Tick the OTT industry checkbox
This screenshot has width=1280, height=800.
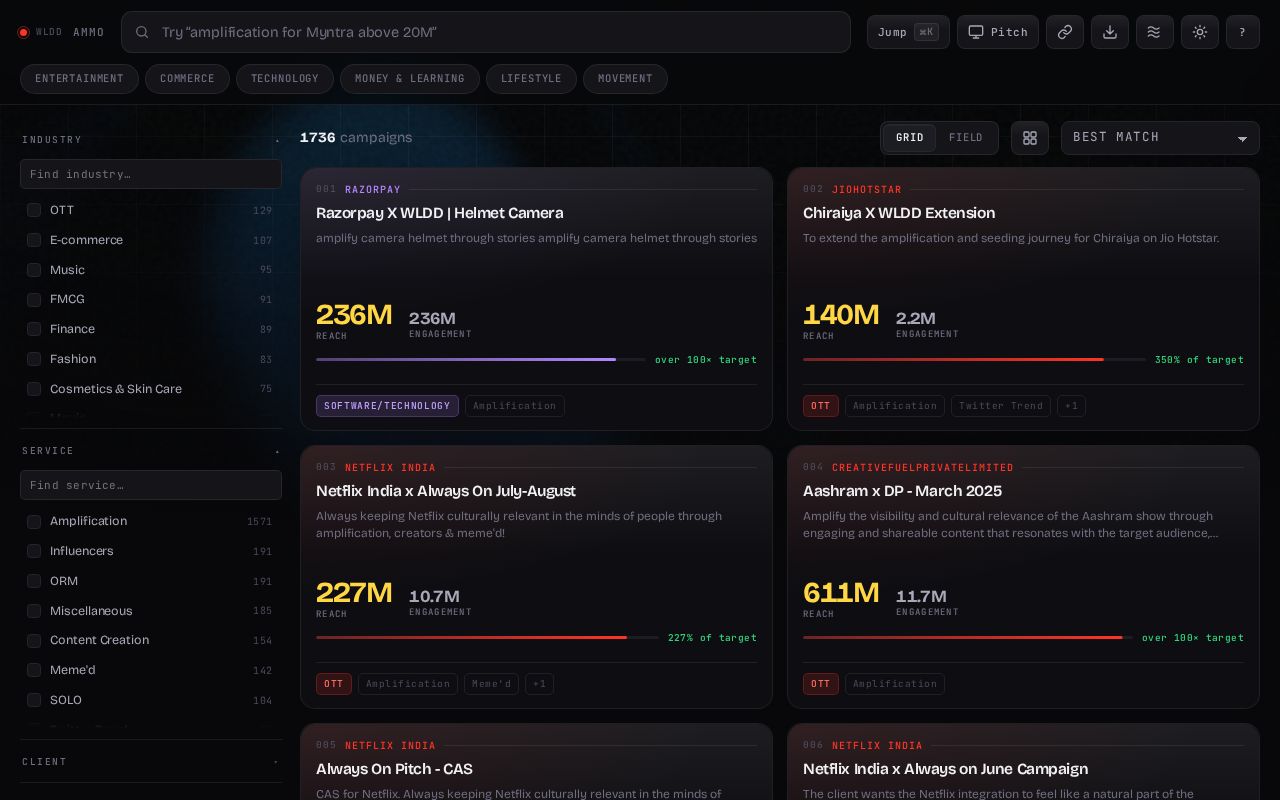point(34,210)
